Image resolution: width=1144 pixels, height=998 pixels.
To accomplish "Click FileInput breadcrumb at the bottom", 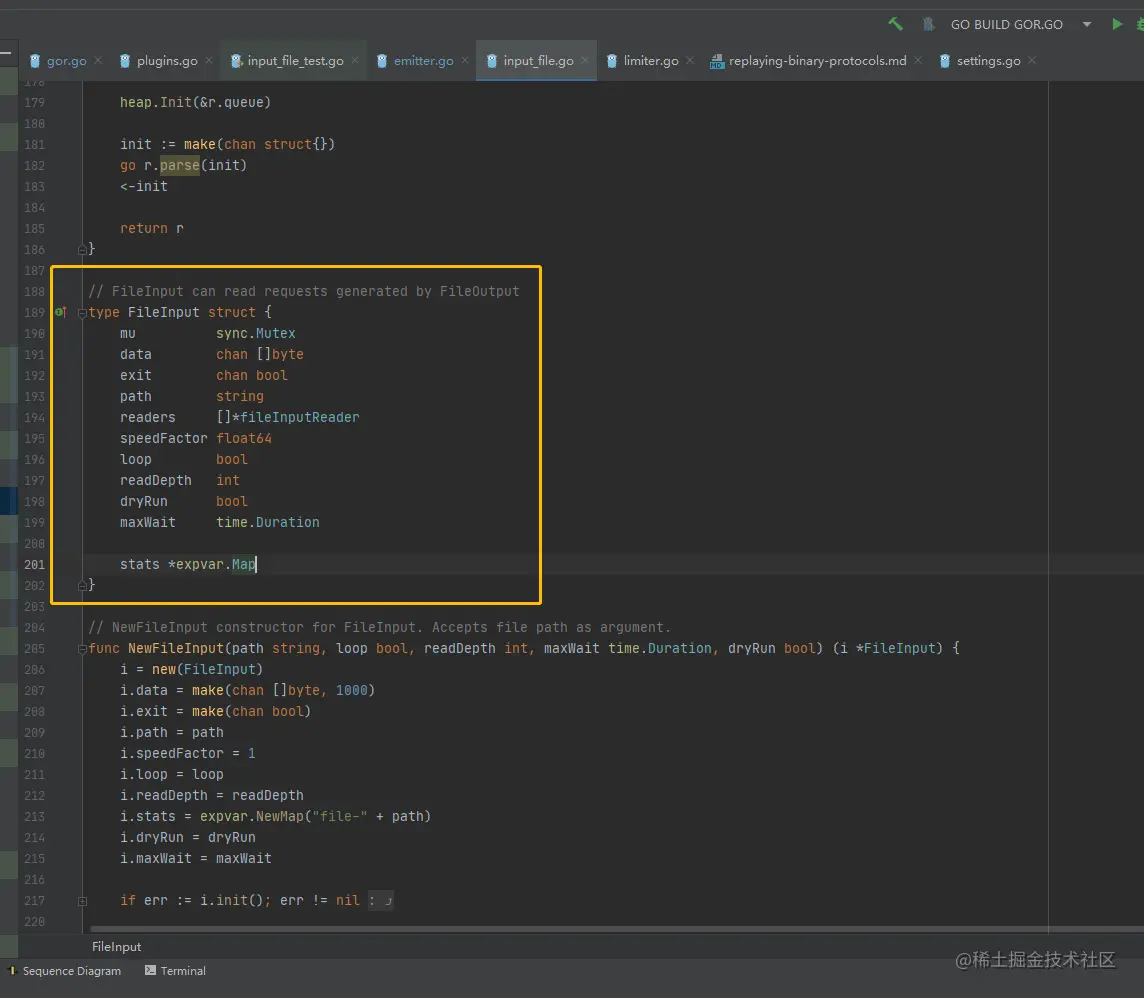I will coord(117,947).
